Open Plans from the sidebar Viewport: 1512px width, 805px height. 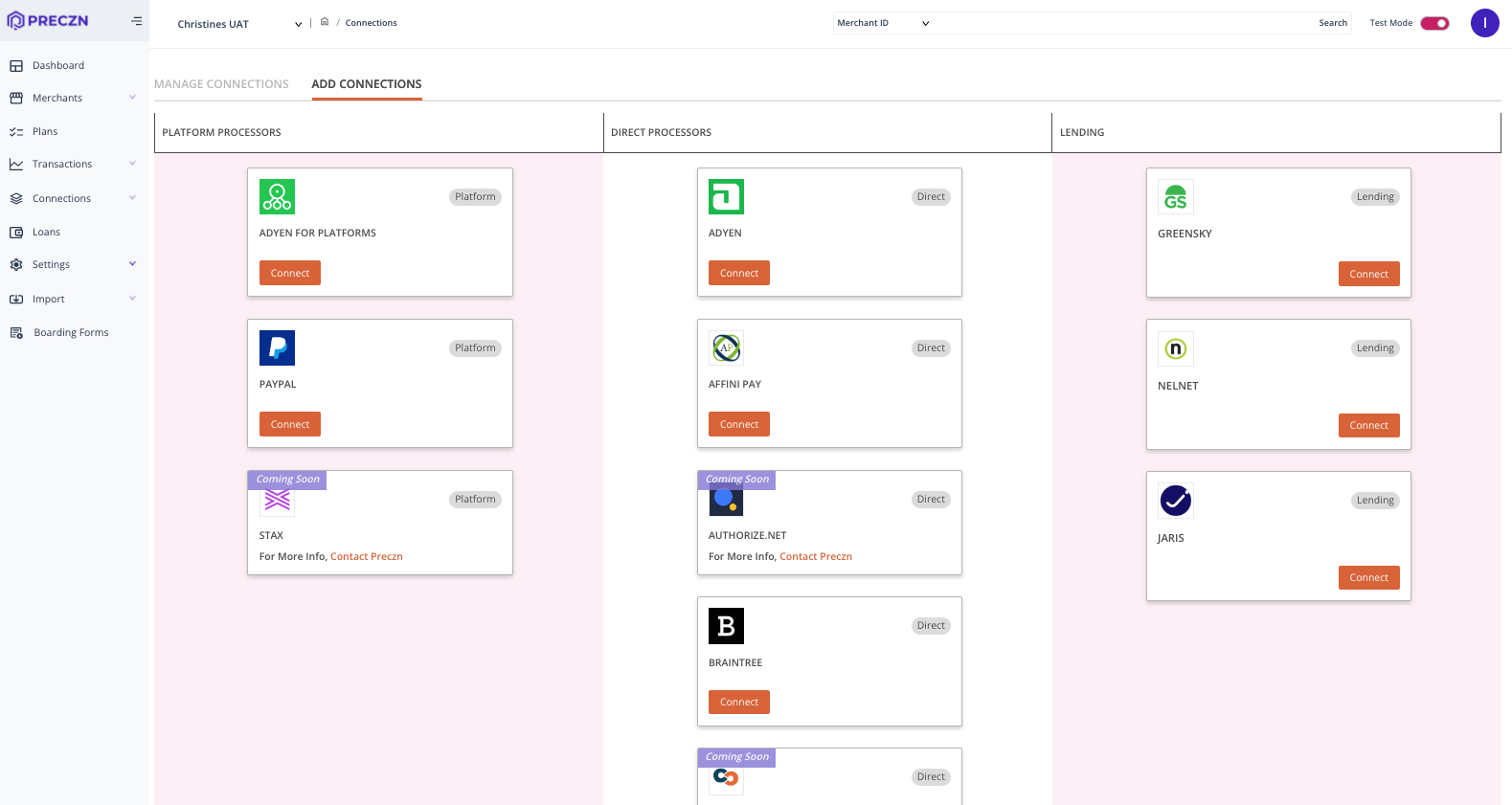pyautogui.click(x=45, y=132)
